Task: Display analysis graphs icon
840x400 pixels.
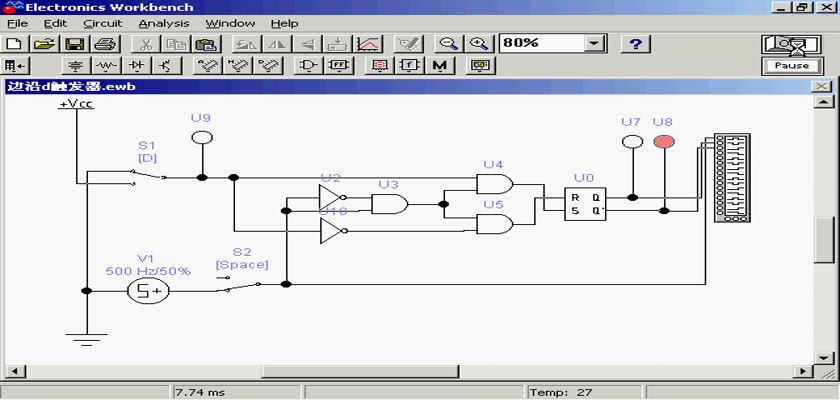Action: tap(369, 43)
